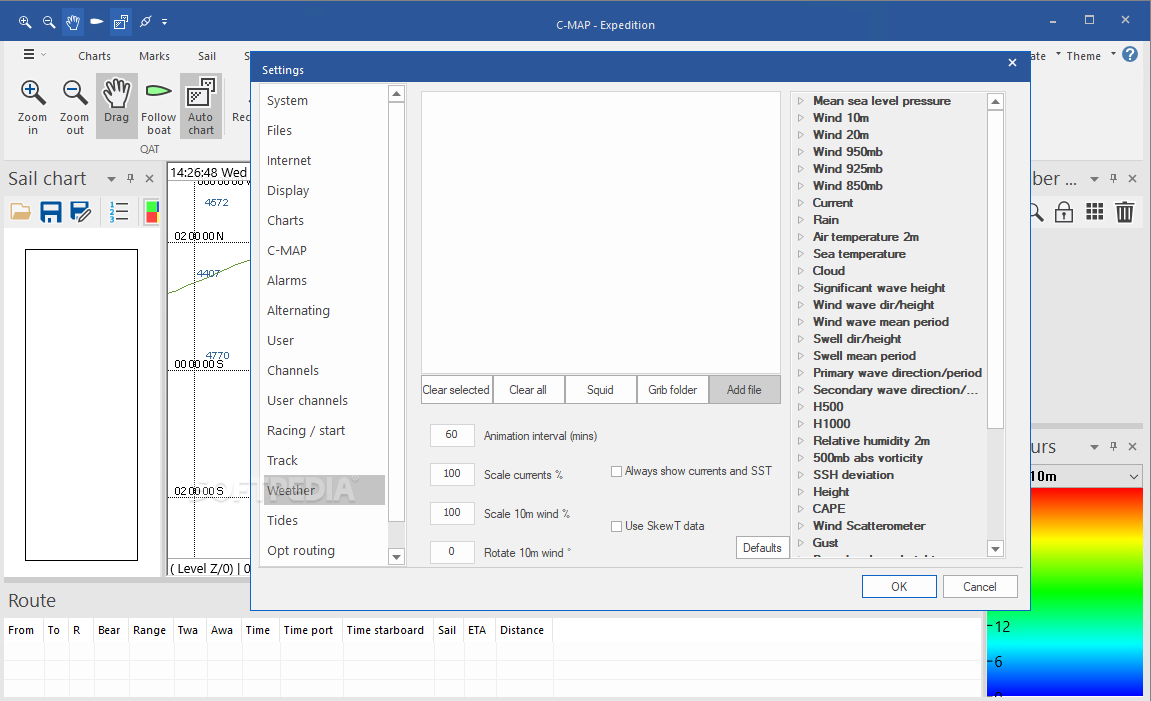Click the Zoom in ribbon button
Image resolution: width=1151 pixels, height=701 pixels.
[x=32, y=107]
